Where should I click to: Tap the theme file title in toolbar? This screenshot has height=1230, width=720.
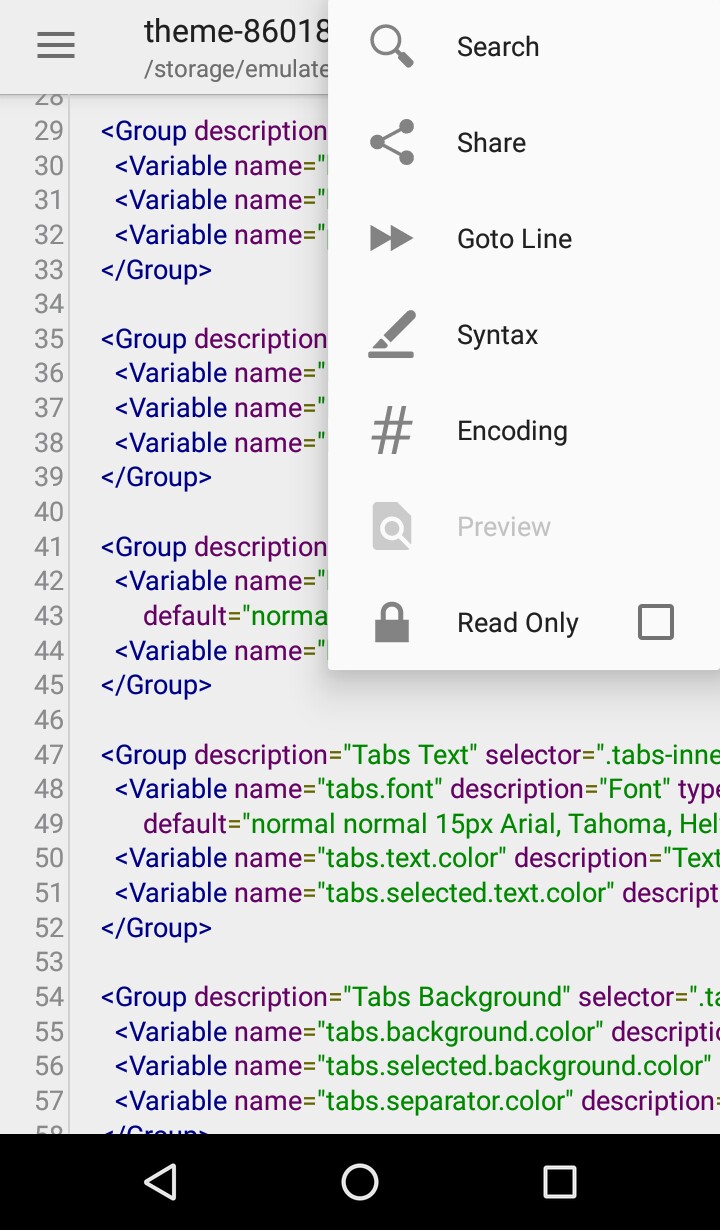point(236,32)
